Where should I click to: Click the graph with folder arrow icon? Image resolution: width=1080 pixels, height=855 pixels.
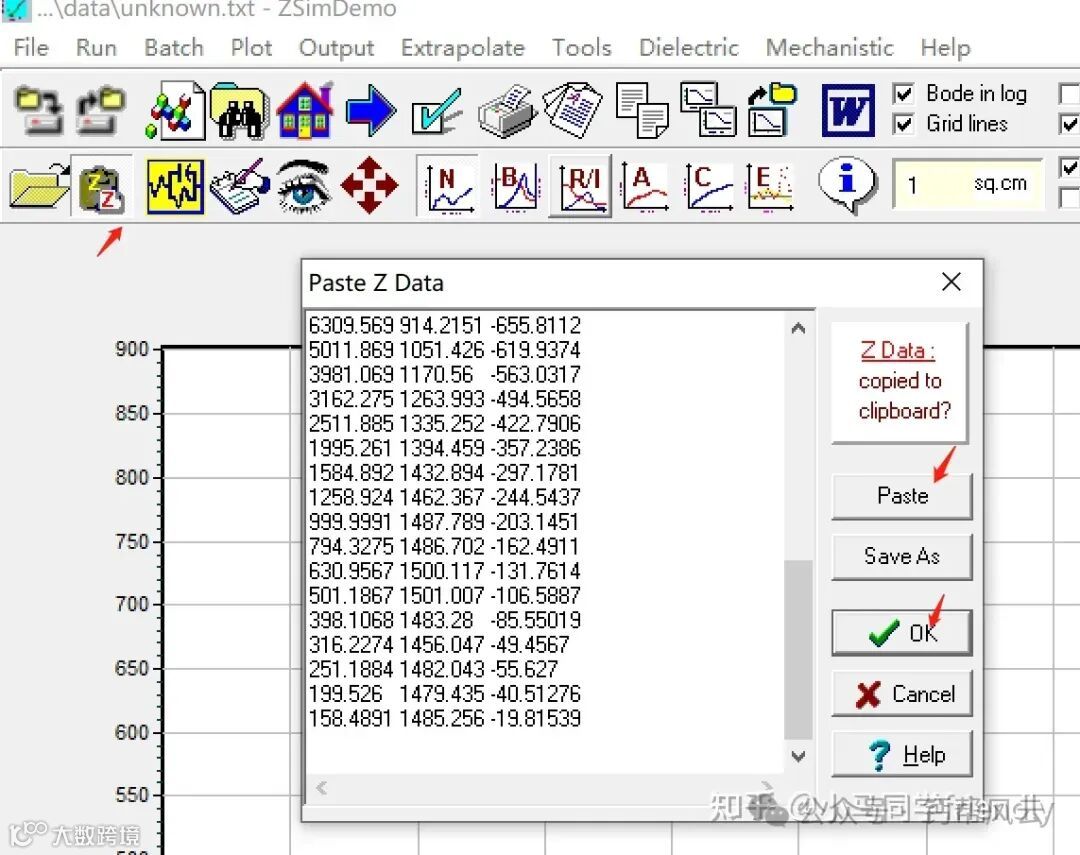(x=773, y=111)
